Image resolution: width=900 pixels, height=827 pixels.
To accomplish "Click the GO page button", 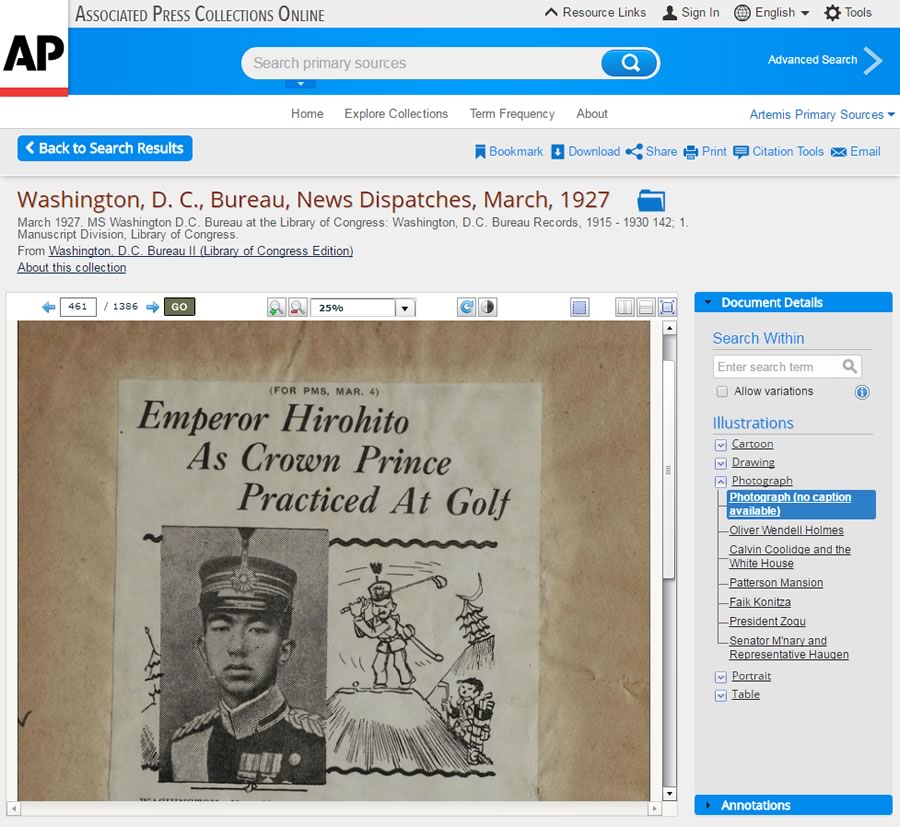I will (x=179, y=307).
